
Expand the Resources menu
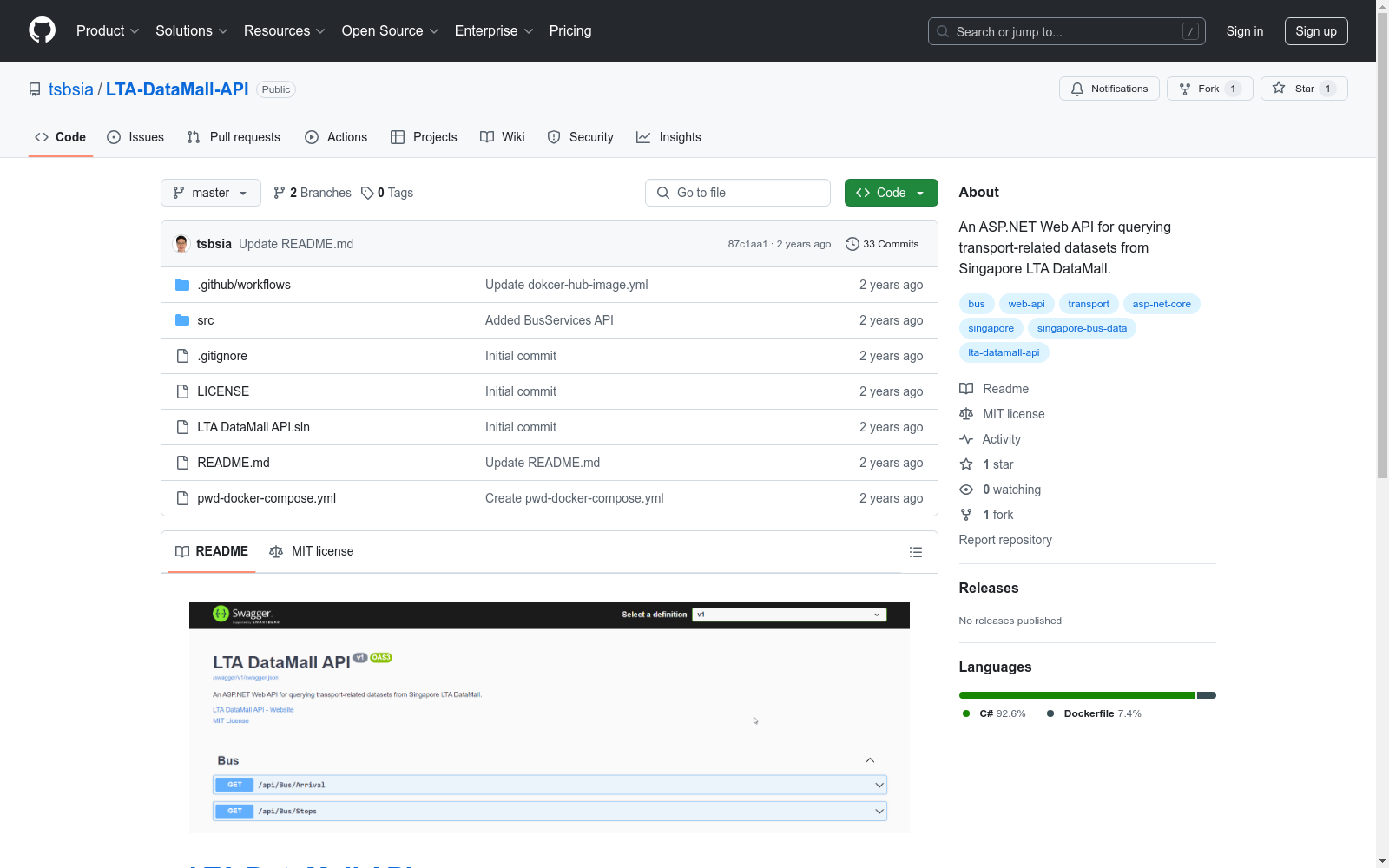(x=285, y=30)
